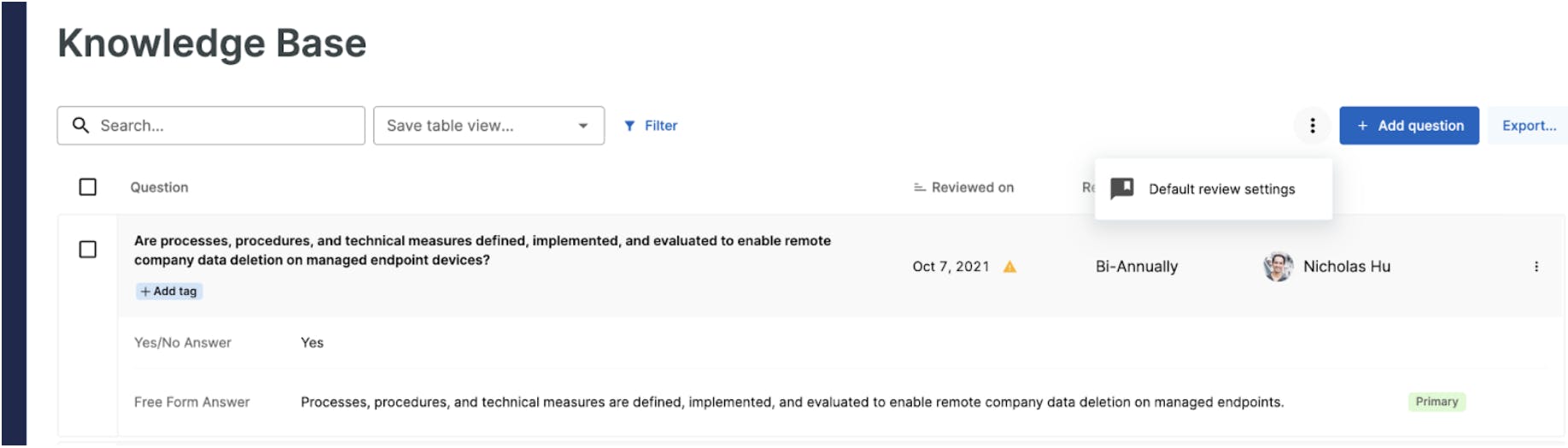The width and height of the screenshot is (1568, 448).
Task: Click the Default review settings icon
Action: [x=1121, y=188]
